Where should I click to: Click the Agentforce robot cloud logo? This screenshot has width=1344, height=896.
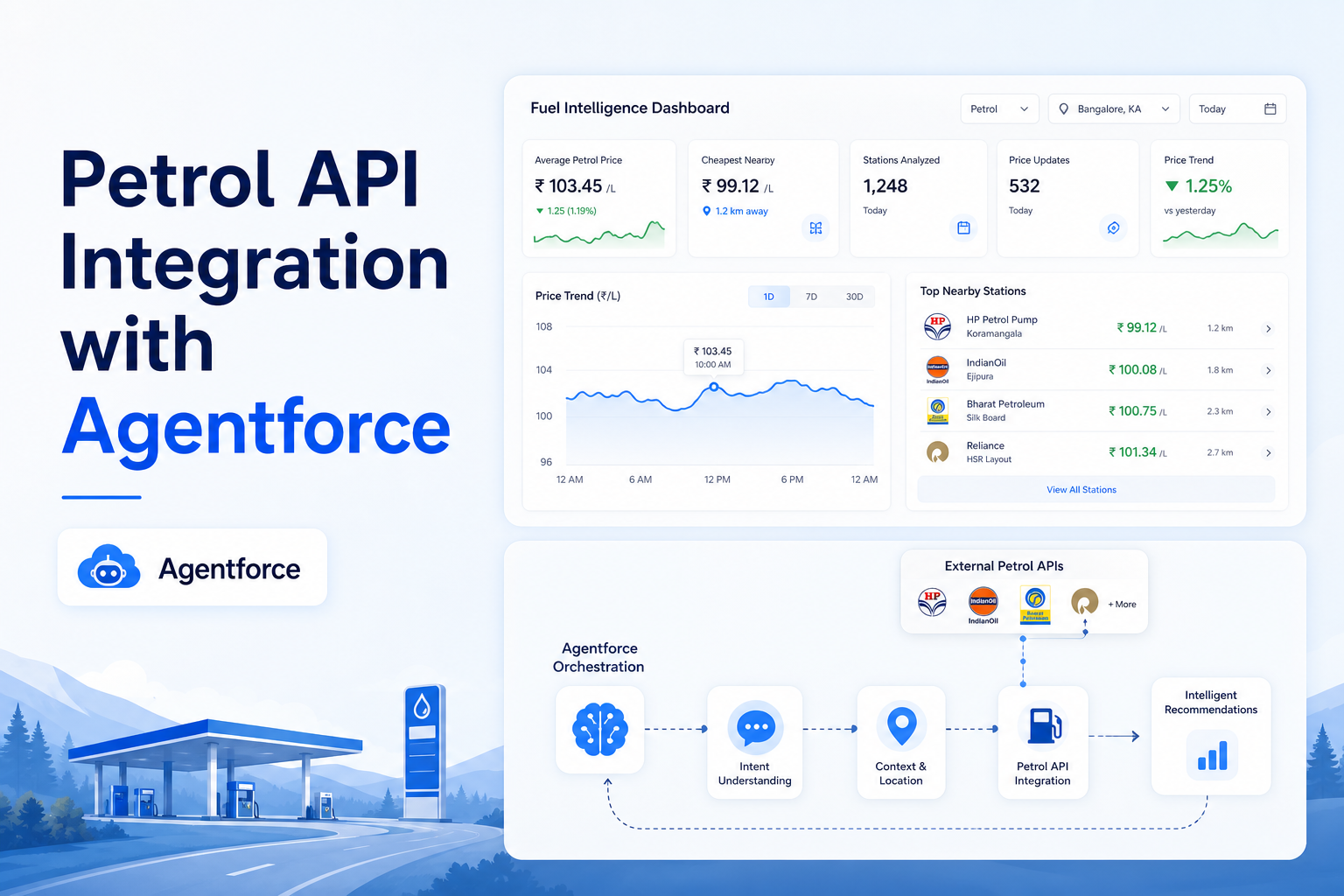[108, 567]
